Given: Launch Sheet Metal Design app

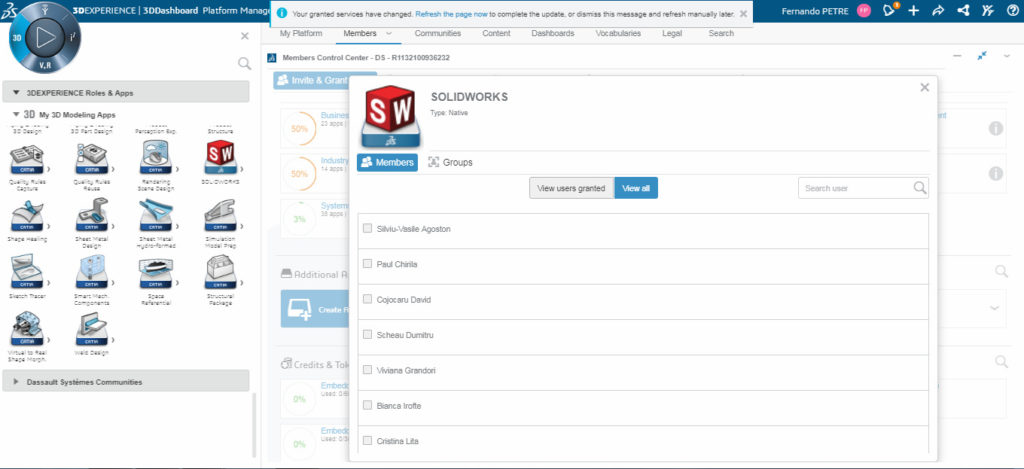Looking at the screenshot, I should (x=91, y=216).
